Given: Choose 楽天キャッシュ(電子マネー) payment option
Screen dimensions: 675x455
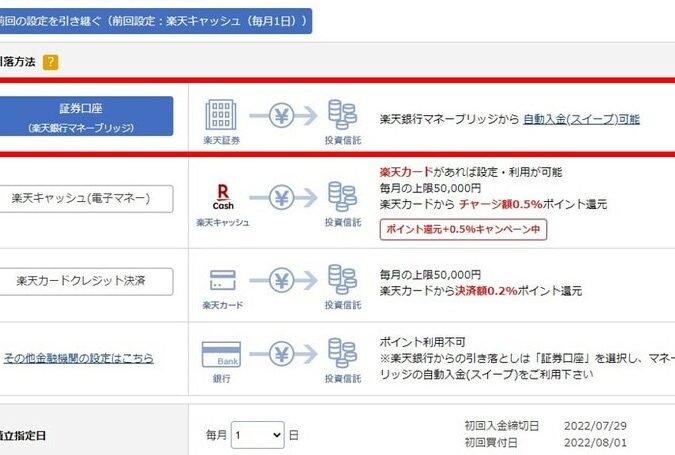Looking at the screenshot, I should 87,198.
